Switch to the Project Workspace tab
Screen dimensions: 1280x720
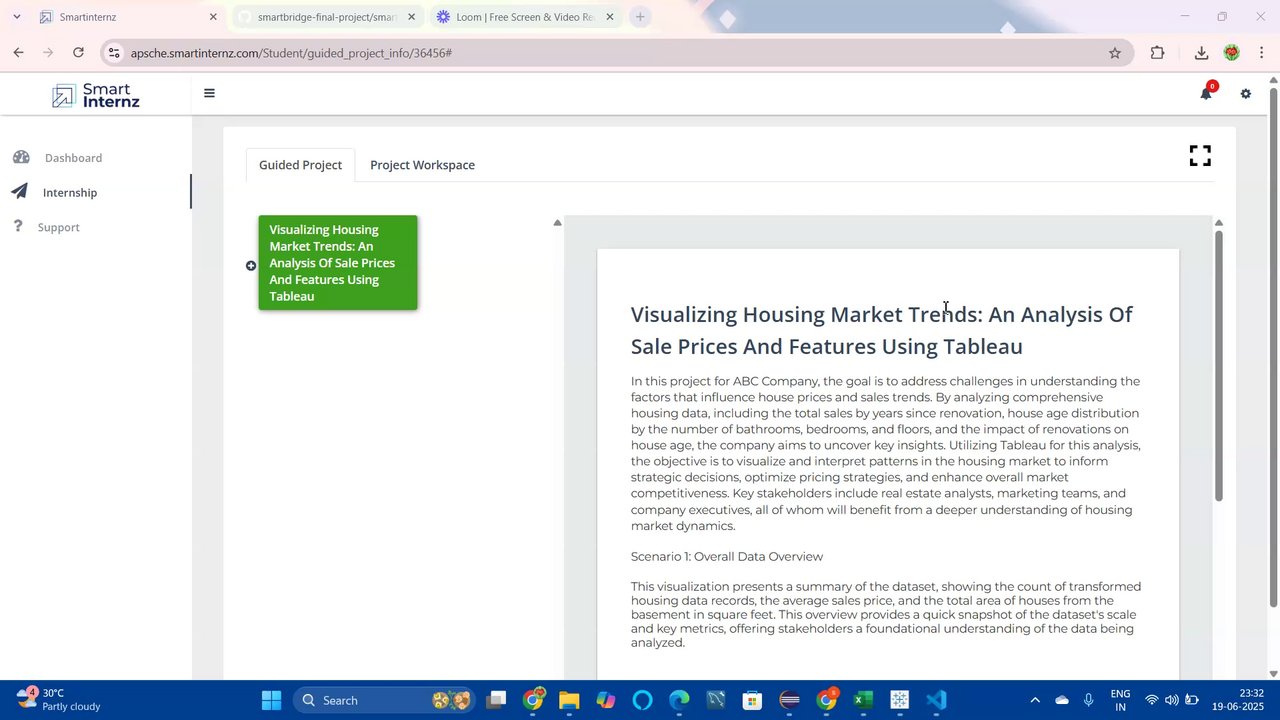pos(422,165)
